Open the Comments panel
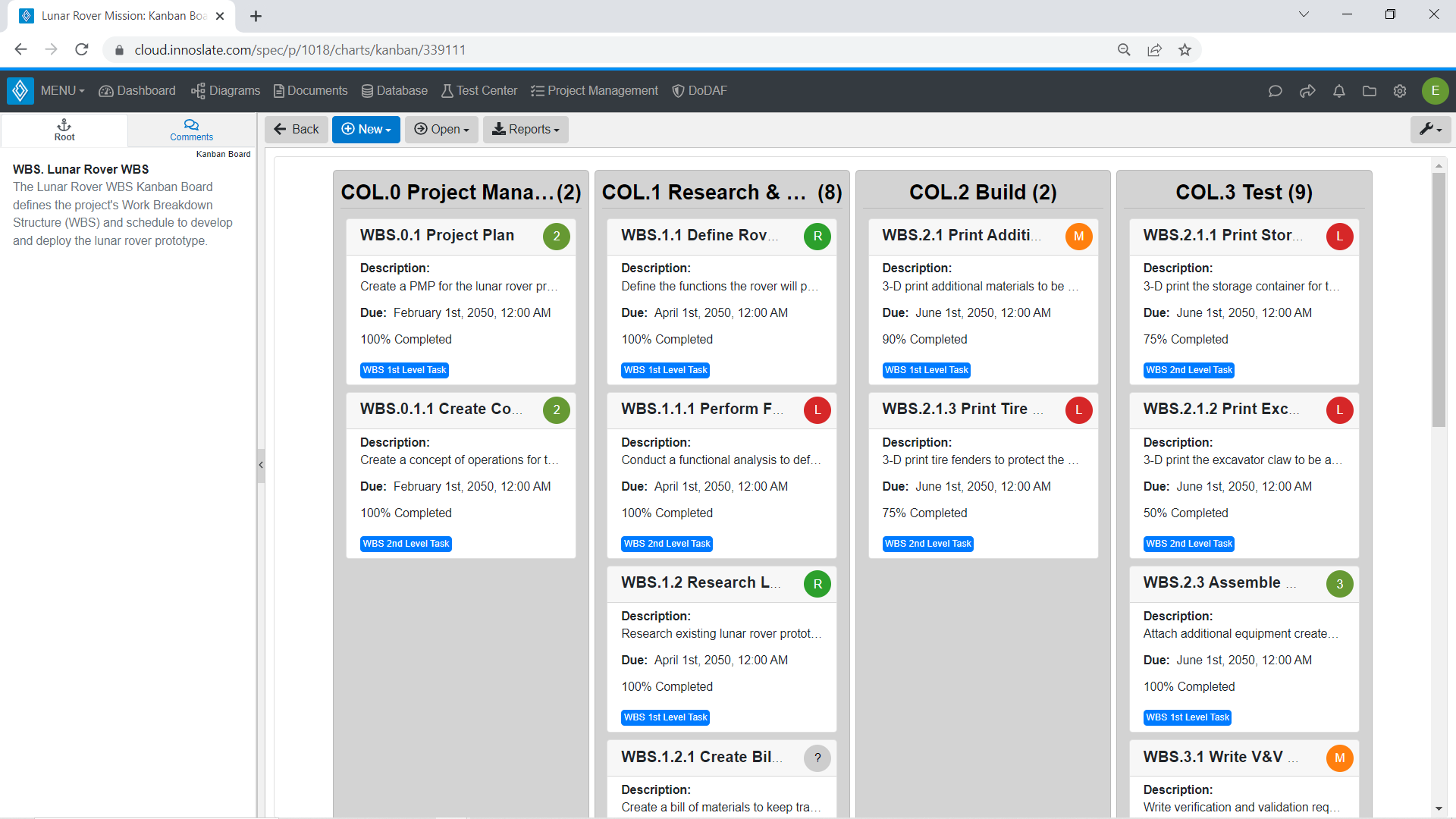The height and width of the screenshot is (819, 1456). 191,129
